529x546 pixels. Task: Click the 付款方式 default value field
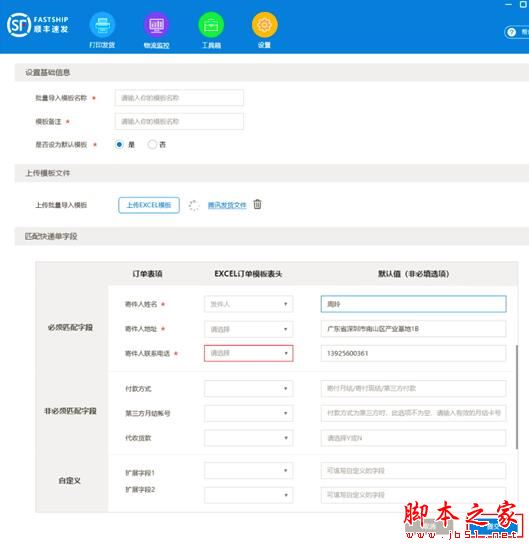click(x=413, y=388)
